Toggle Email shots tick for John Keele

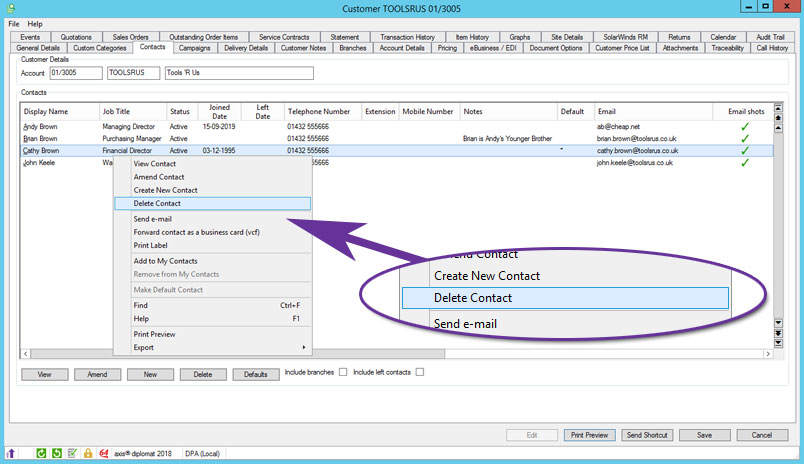pos(745,163)
